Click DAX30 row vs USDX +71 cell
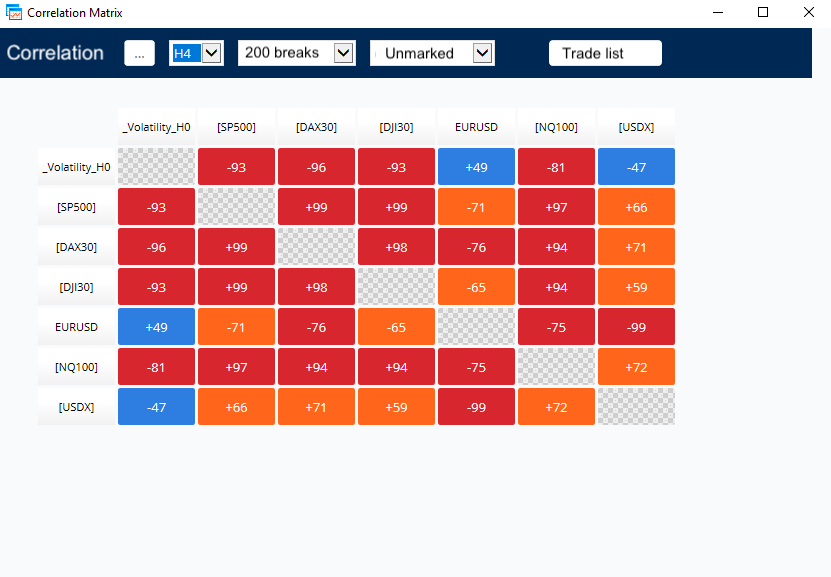The image size is (831, 577). tap(636, 247)
